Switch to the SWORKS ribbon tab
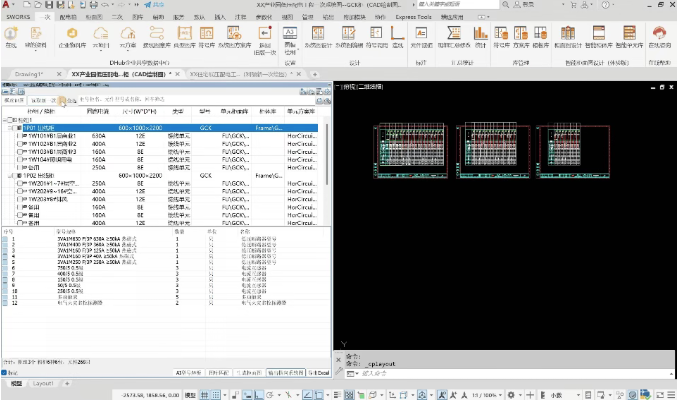Screen dimensions: 678x401 (18, 17)
